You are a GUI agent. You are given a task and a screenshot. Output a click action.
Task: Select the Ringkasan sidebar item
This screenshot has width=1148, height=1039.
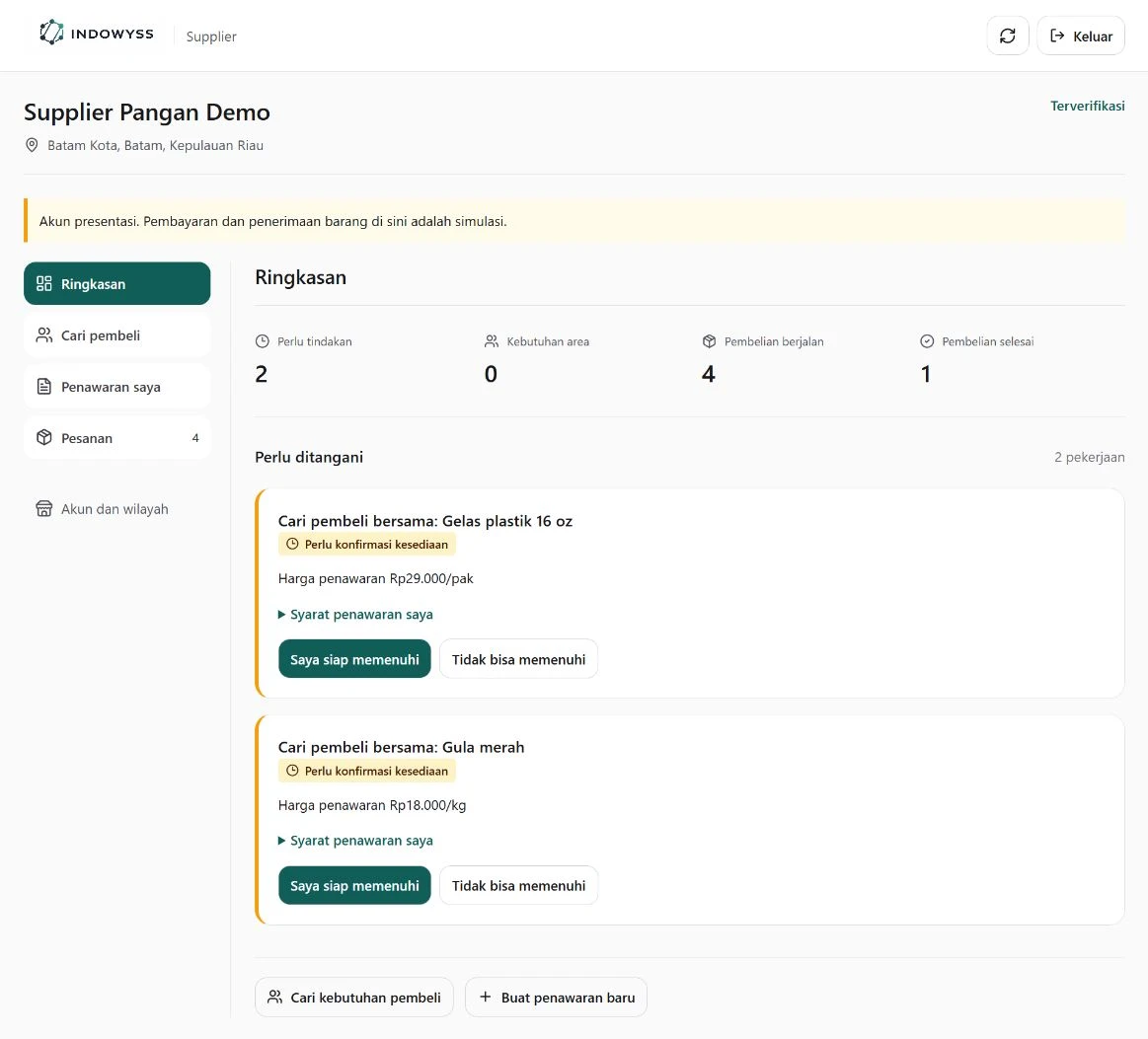(117, 283)
